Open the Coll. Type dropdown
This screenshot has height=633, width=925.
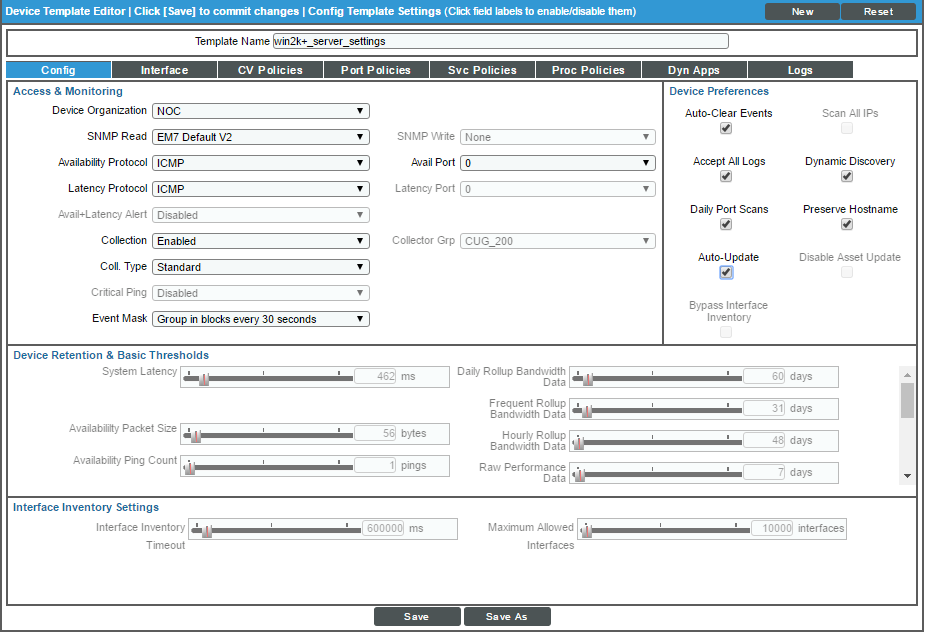pyautogui.click(x=259, y=266)
